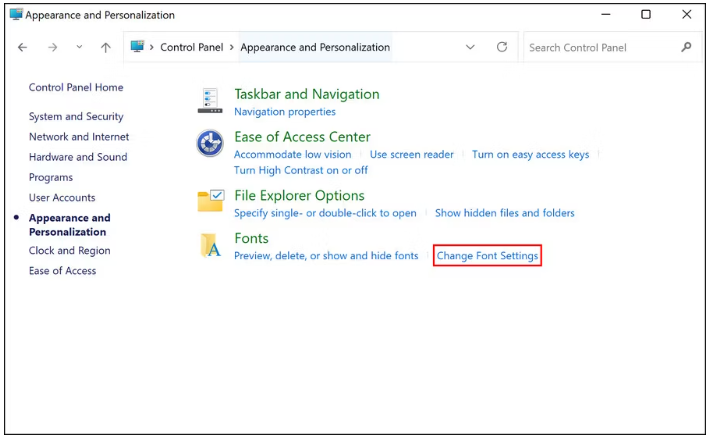Click Turn High Contrast on or off
Screen dimensions: 710x438
(x=301, y=170)
